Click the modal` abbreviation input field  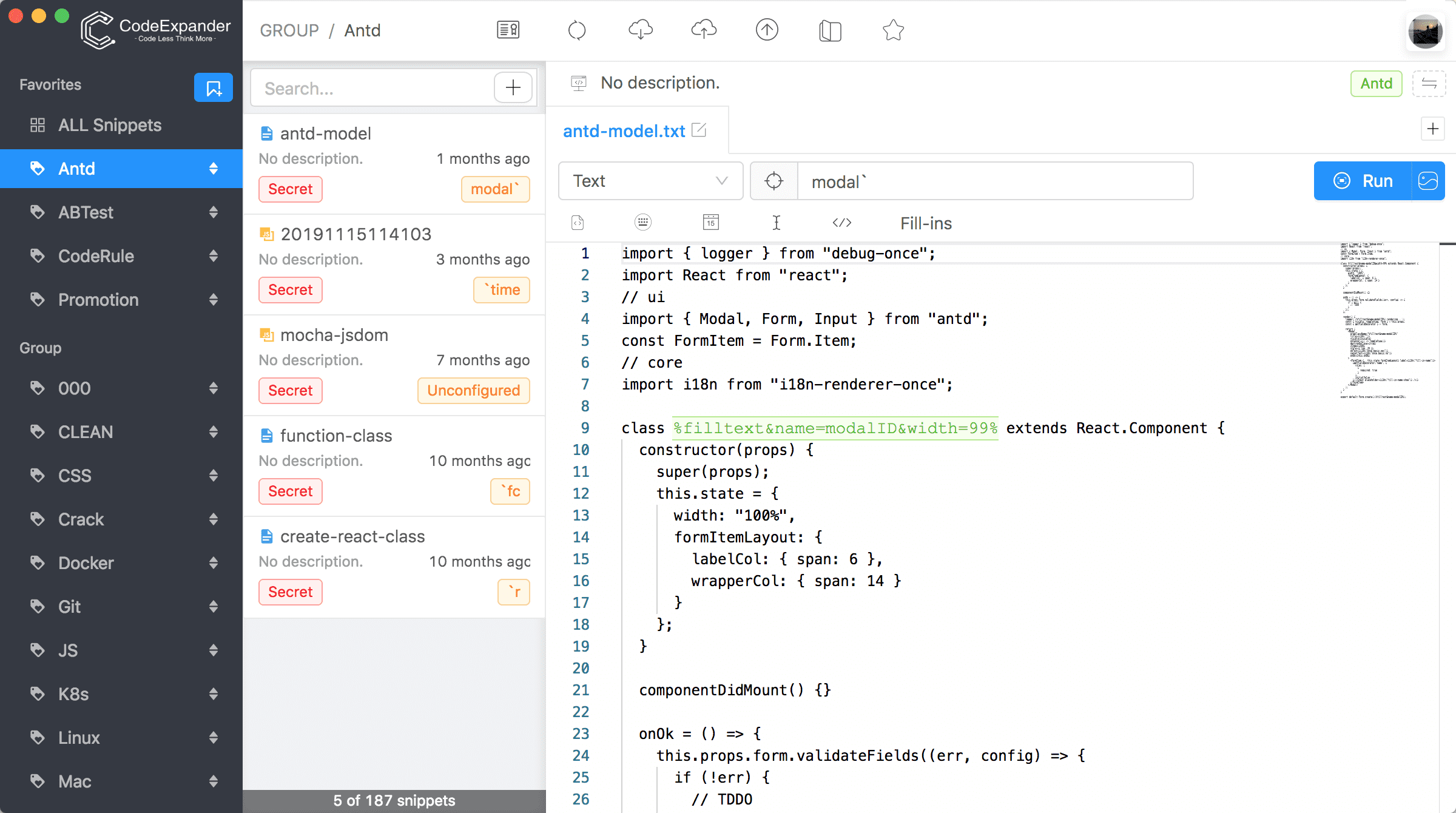[995, 181]
